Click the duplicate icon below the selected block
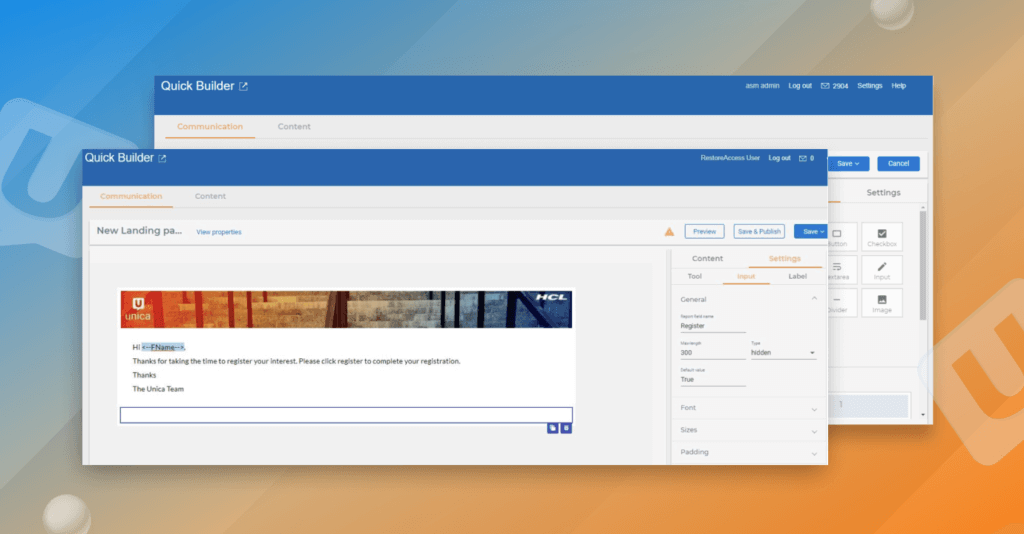The image size is (1024, 534). 553,428
